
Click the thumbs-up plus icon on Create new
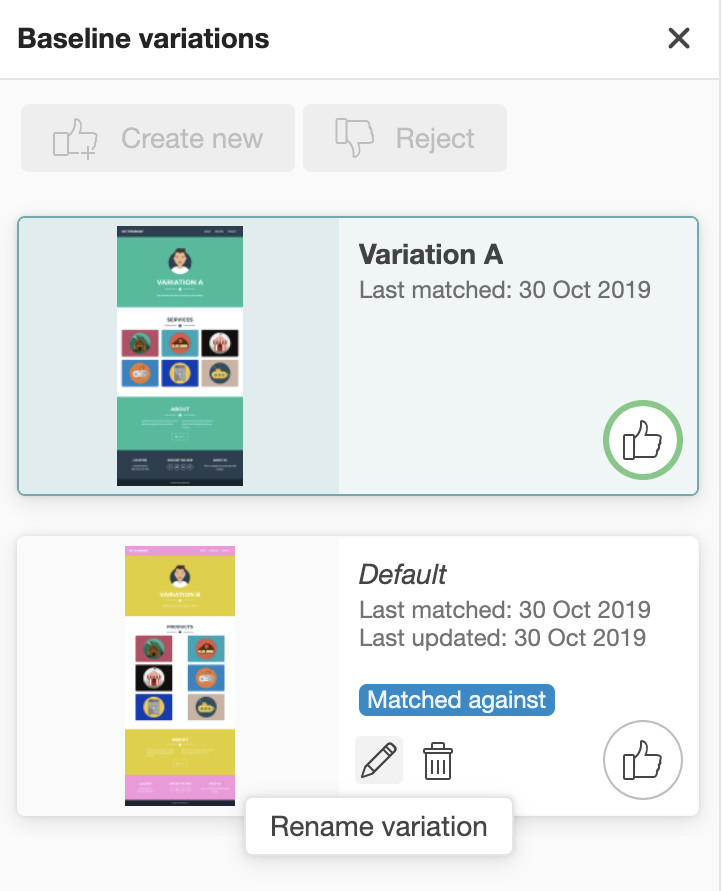[x=76, y=139]
